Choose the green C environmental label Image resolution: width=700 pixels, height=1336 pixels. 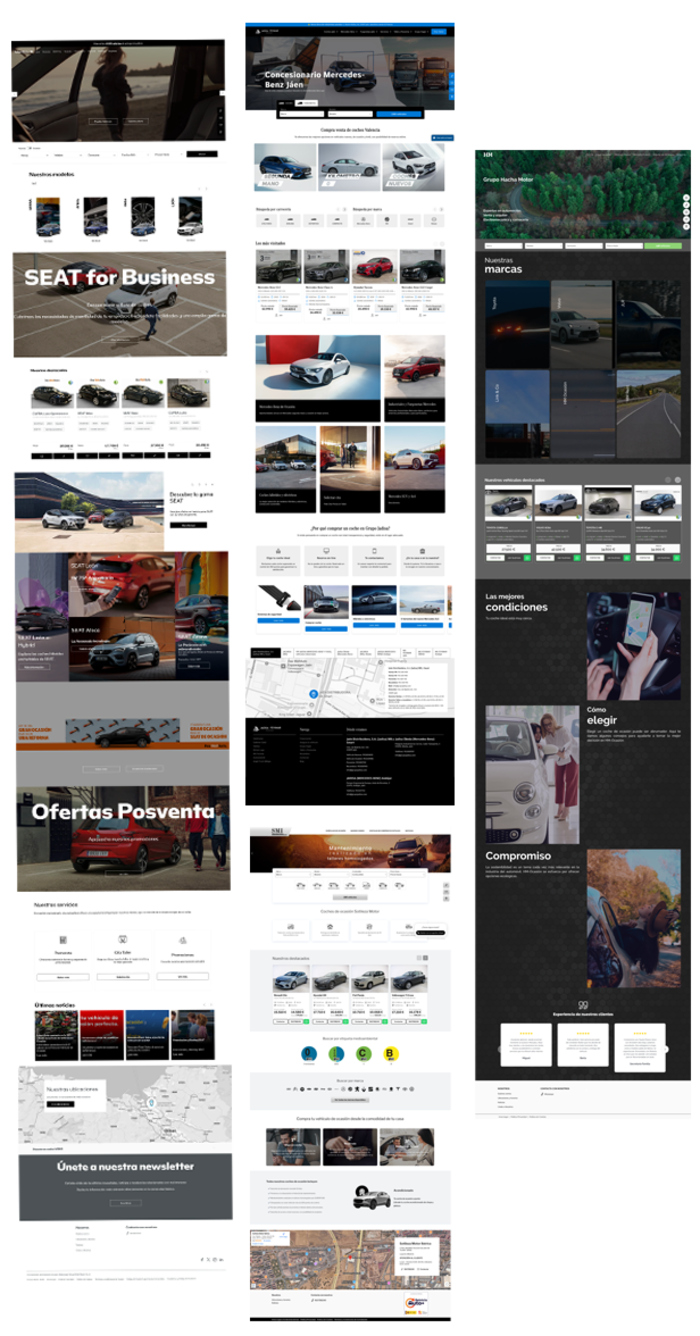coord(365,1053)
